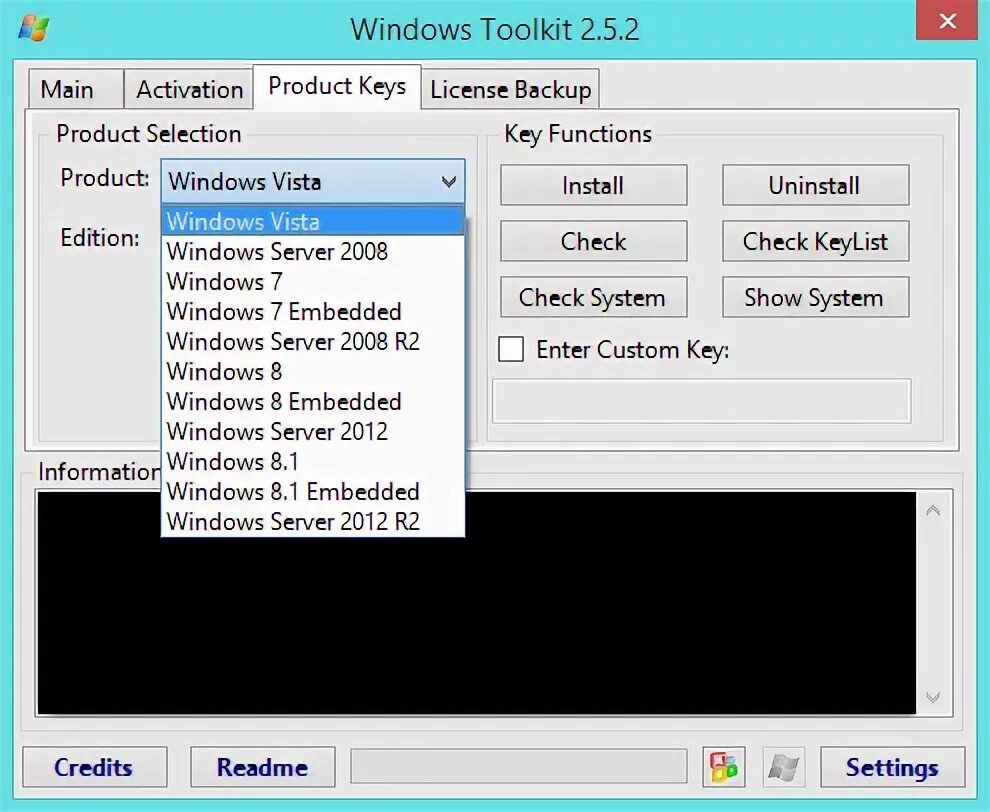990x812 pixels.
Task: Select the Product Keys tab
Action: [337, 87]
